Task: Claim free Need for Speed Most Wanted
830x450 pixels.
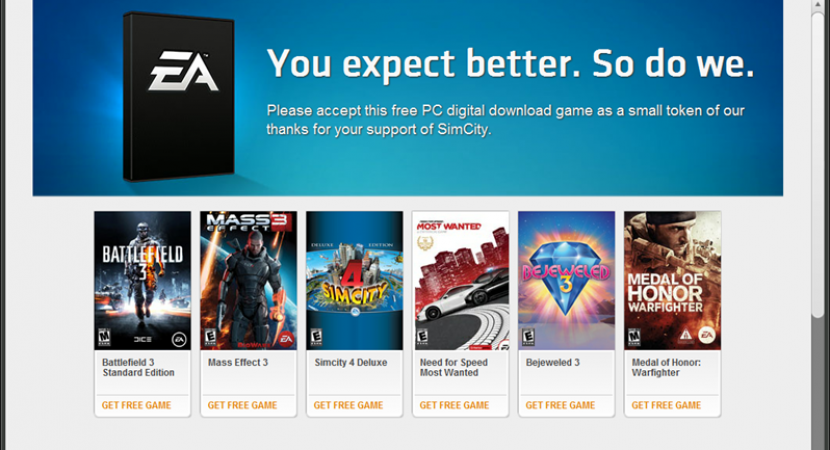Action: [454, 405]
